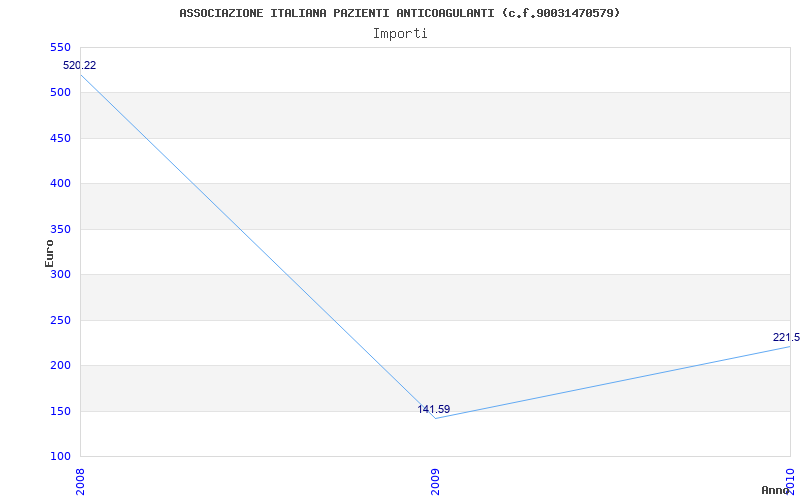Click the 550 y-axis tick label

click(x=60, y=47)
